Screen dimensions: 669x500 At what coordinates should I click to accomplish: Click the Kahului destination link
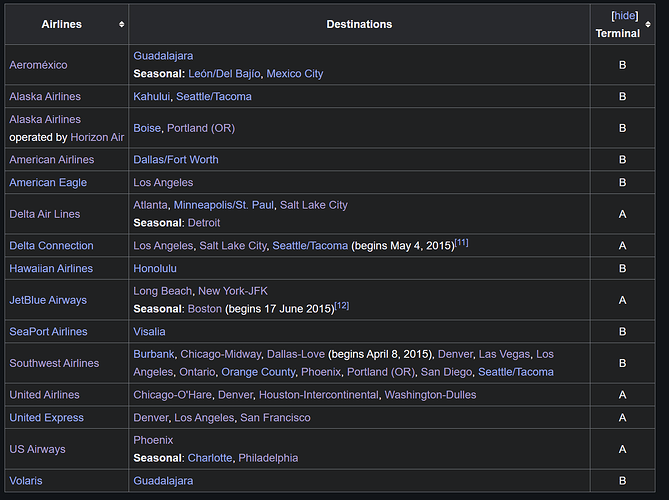coord(151,96)
